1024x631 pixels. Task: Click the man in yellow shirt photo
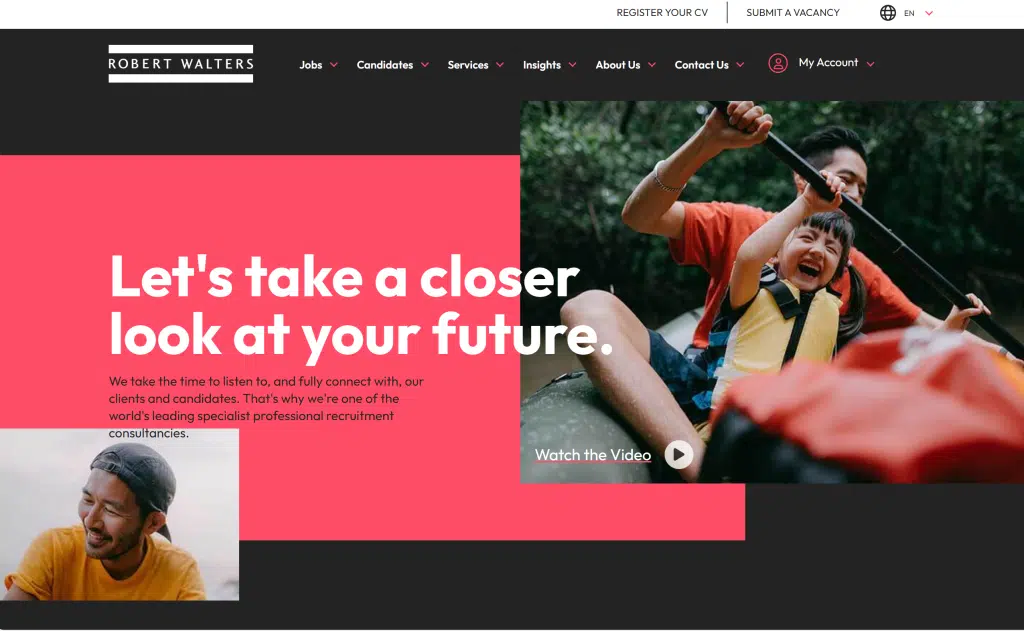click(x=120, y=514)
